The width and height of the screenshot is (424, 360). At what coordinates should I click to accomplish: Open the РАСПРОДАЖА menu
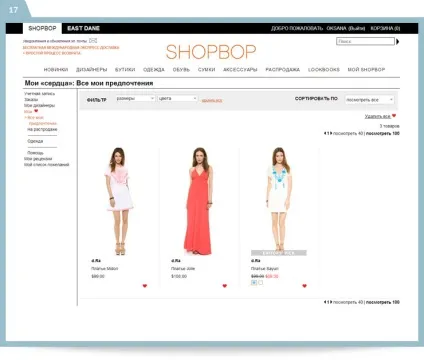(x=282, y=70)
